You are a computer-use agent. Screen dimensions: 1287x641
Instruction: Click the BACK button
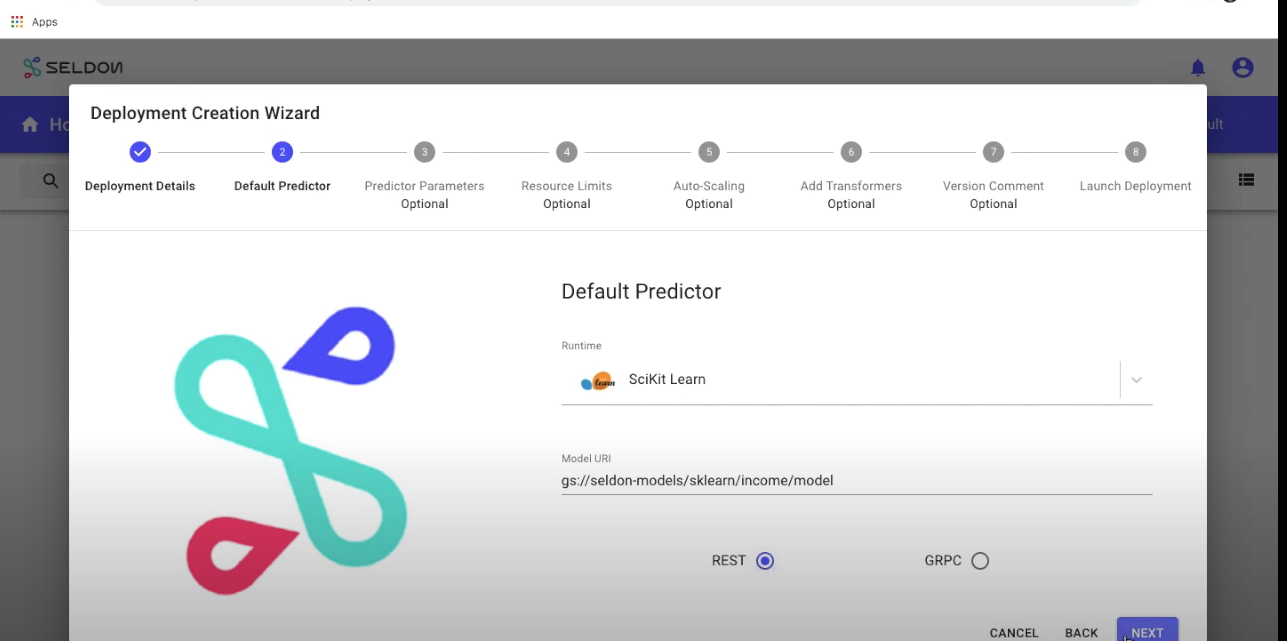click(x=1081, y=632)
